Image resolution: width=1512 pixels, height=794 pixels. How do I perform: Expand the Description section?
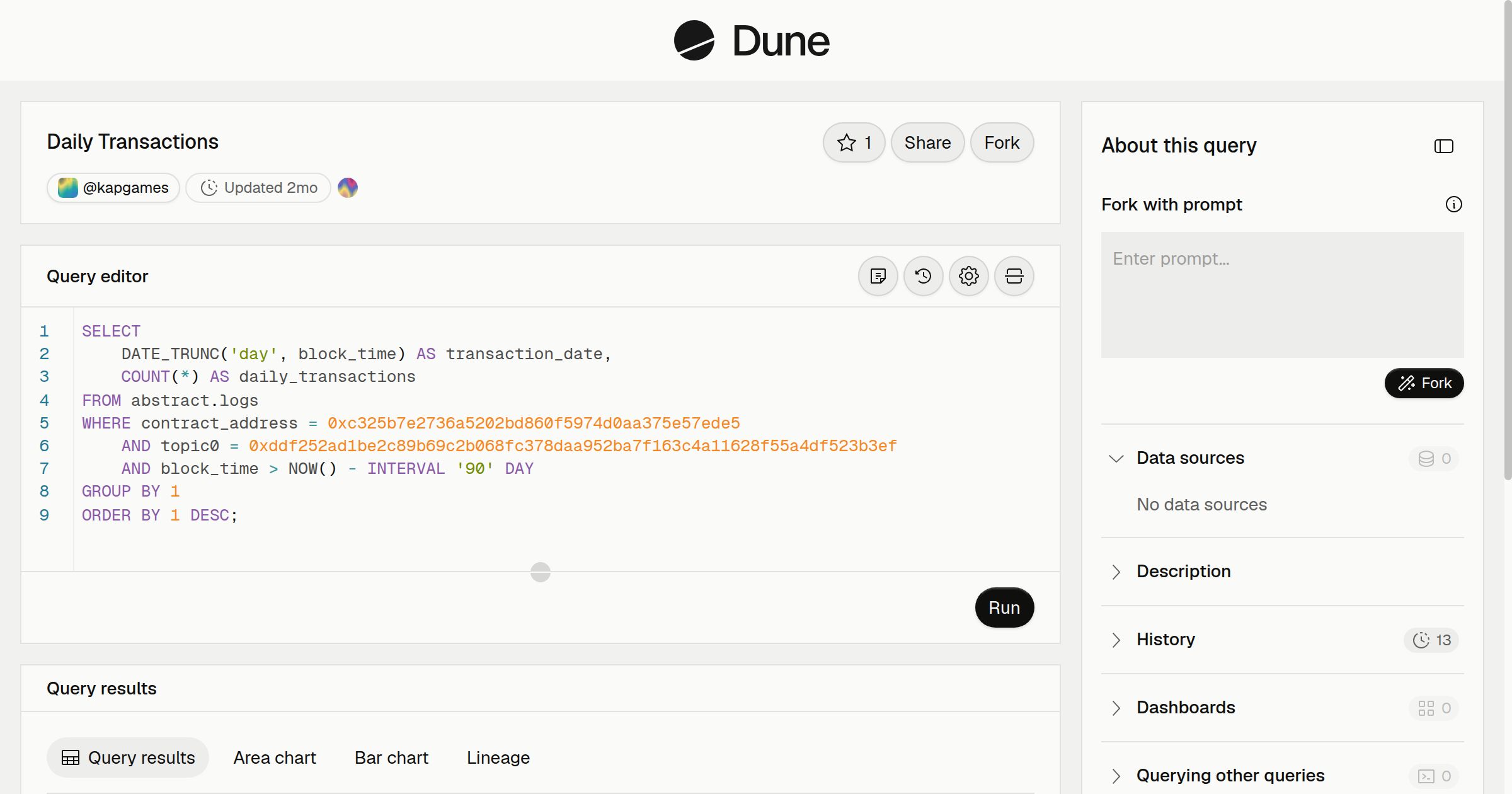tap(1116, 572)
